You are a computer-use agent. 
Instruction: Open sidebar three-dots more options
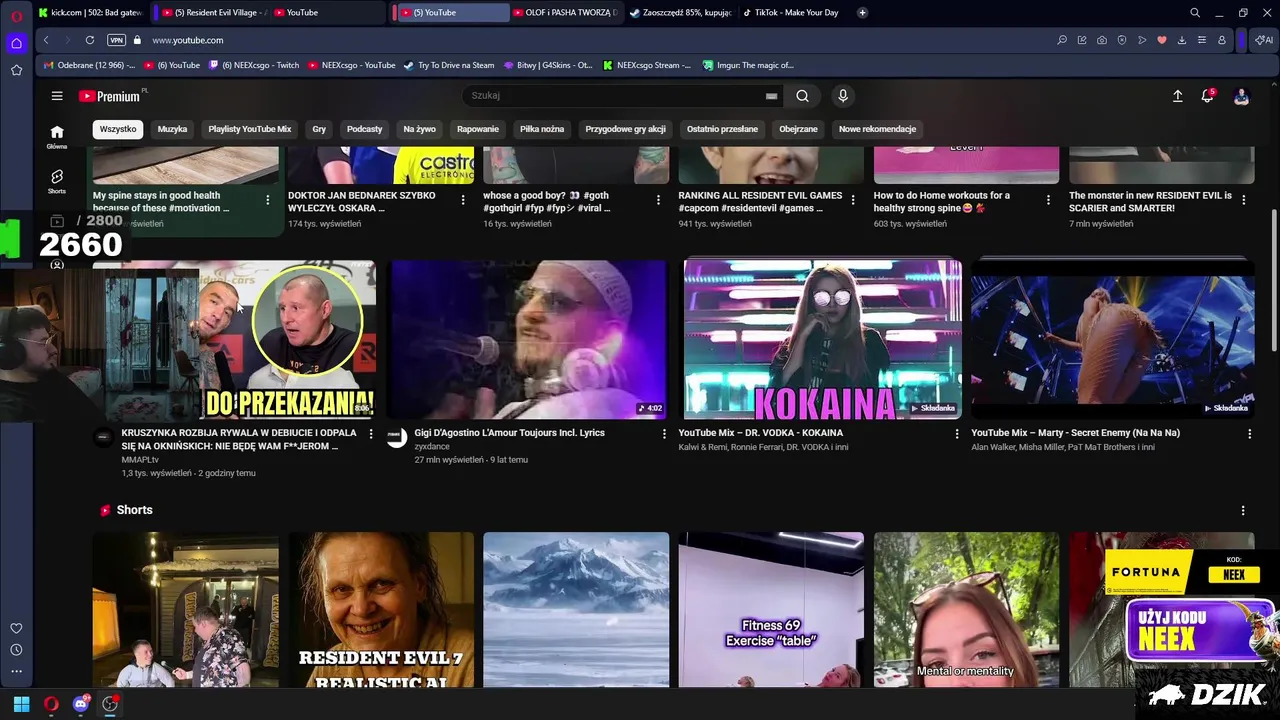point(16,671)
